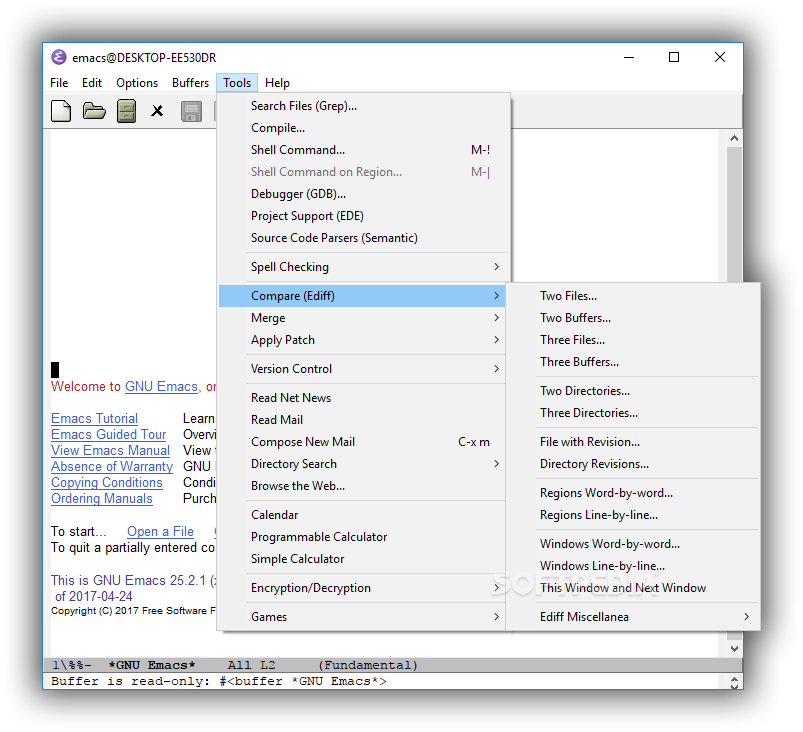Expand the Merge submenu
Screen dimensions: 803x732
point(362,318)
